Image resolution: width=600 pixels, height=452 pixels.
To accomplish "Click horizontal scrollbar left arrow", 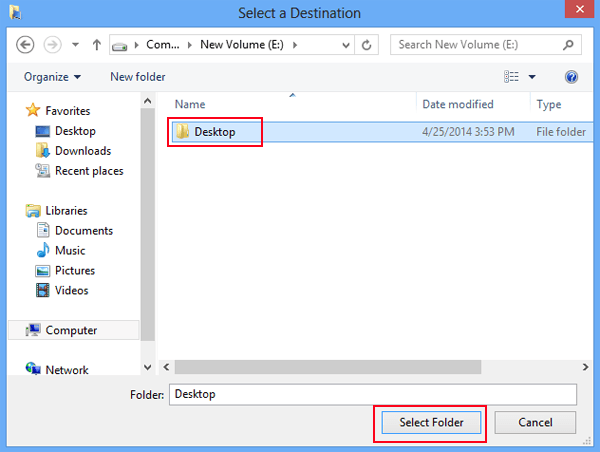I will pos(166,367).
